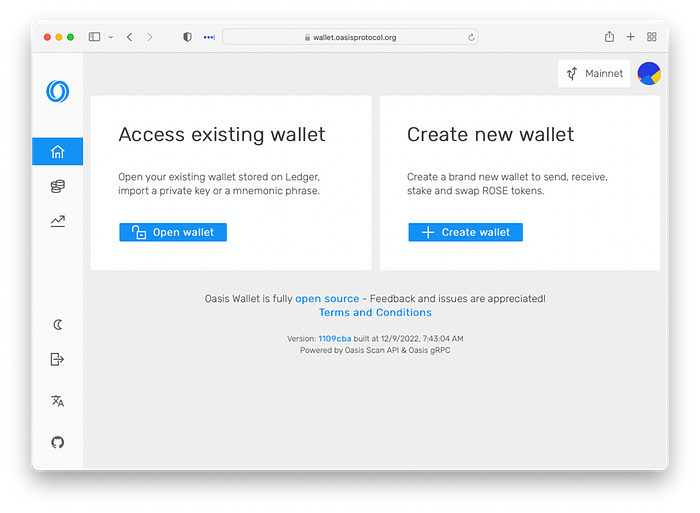Open the language translation icon

[x=58, y=401]
